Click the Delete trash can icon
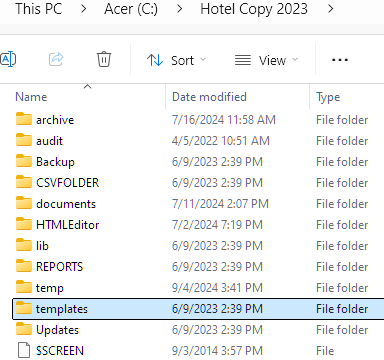 tap(104, 60)
